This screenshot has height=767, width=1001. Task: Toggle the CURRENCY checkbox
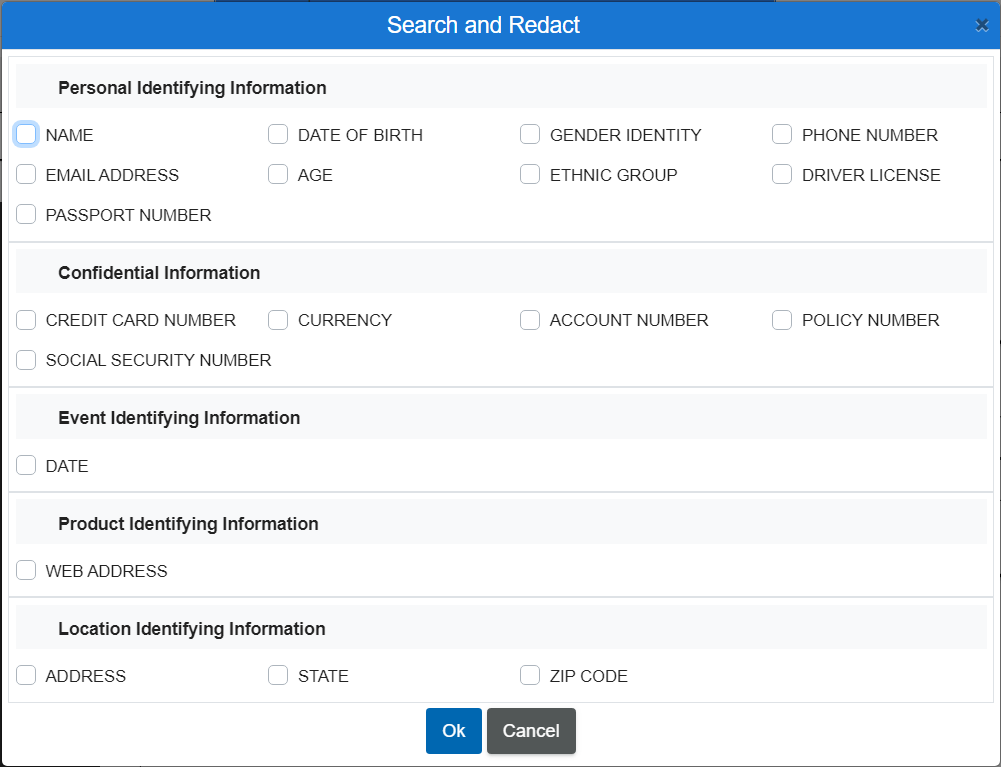click(x=278, y=320)
